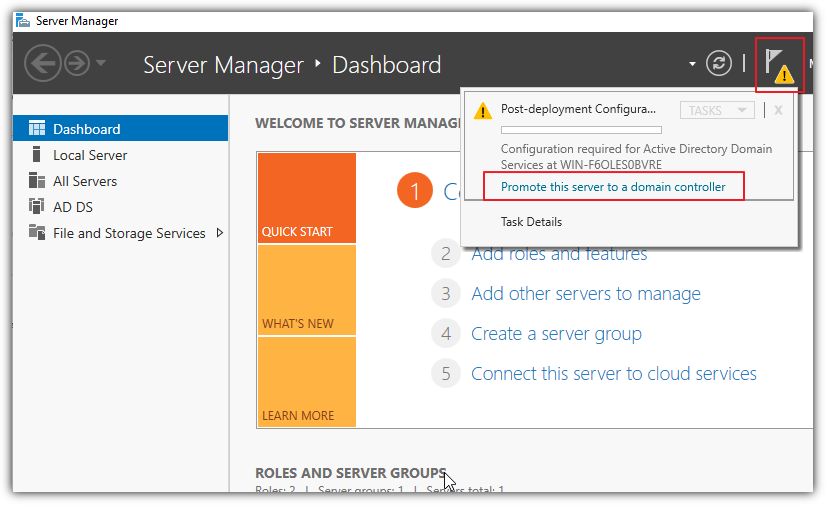Open the WHAT'S NEW tile
826x505 pixels.
coord(307,290)
